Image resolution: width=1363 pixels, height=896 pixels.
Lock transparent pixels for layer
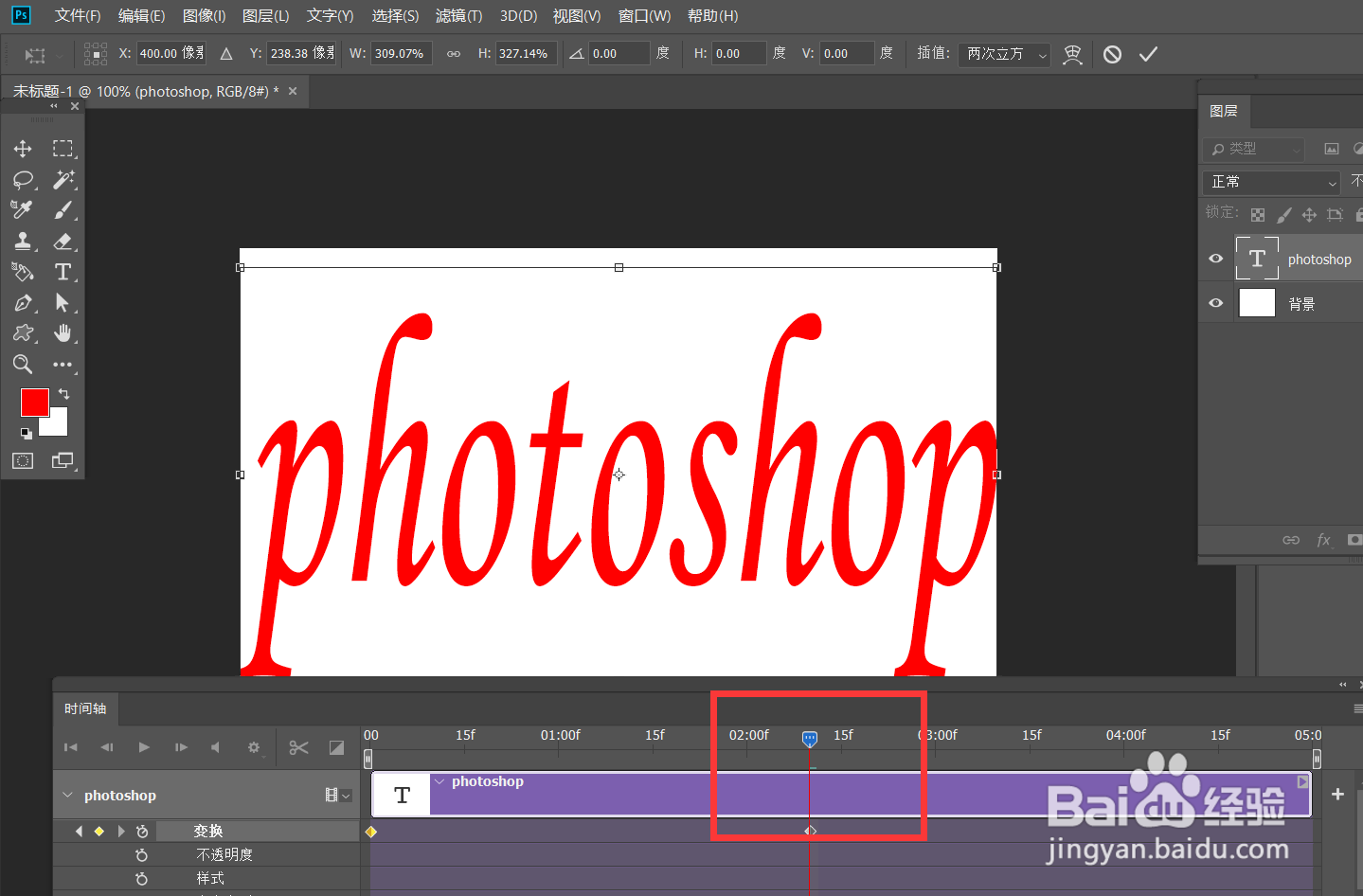1257,215
